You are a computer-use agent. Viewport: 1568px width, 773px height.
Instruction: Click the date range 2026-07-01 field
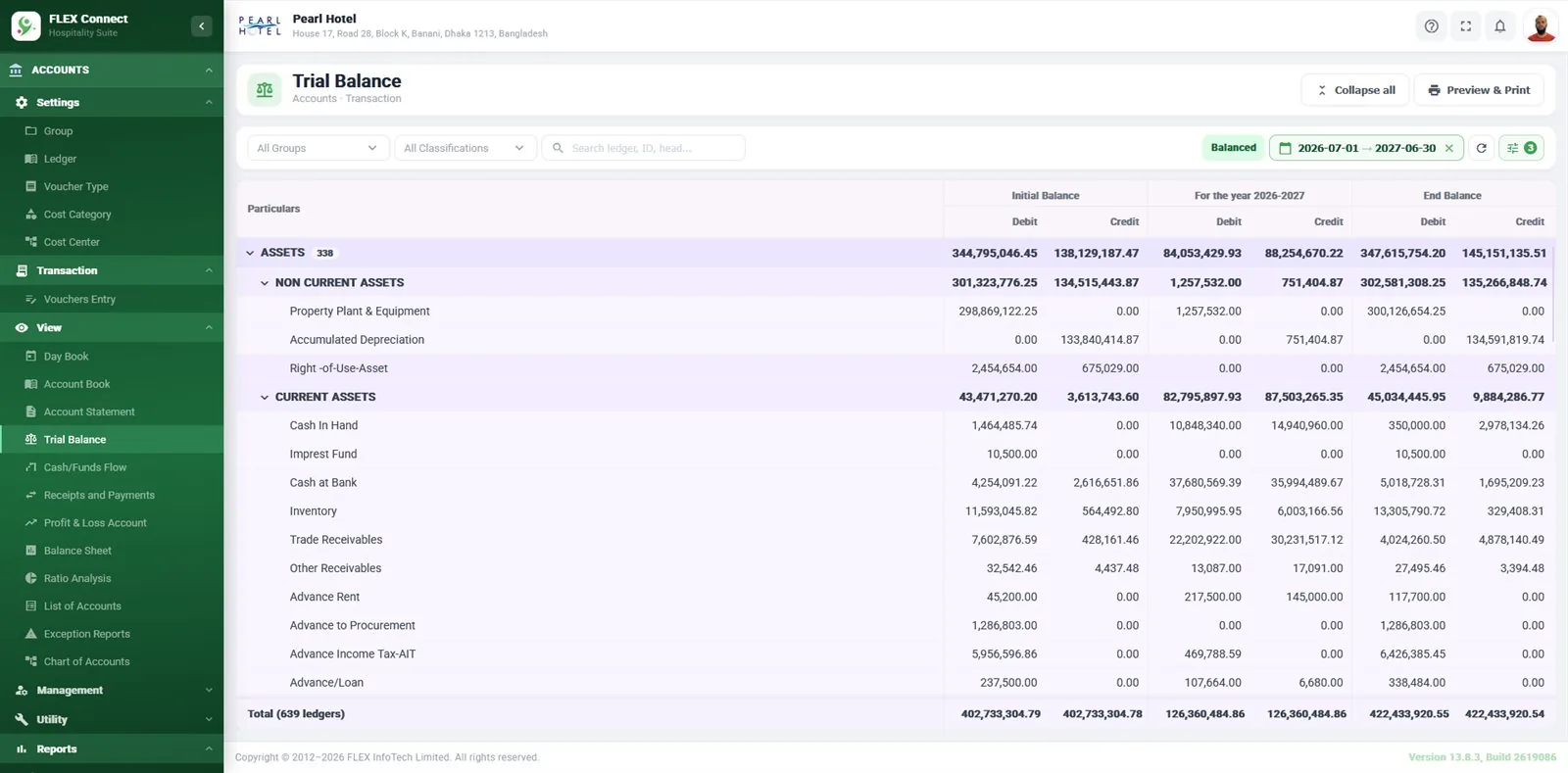[1366, 148]
